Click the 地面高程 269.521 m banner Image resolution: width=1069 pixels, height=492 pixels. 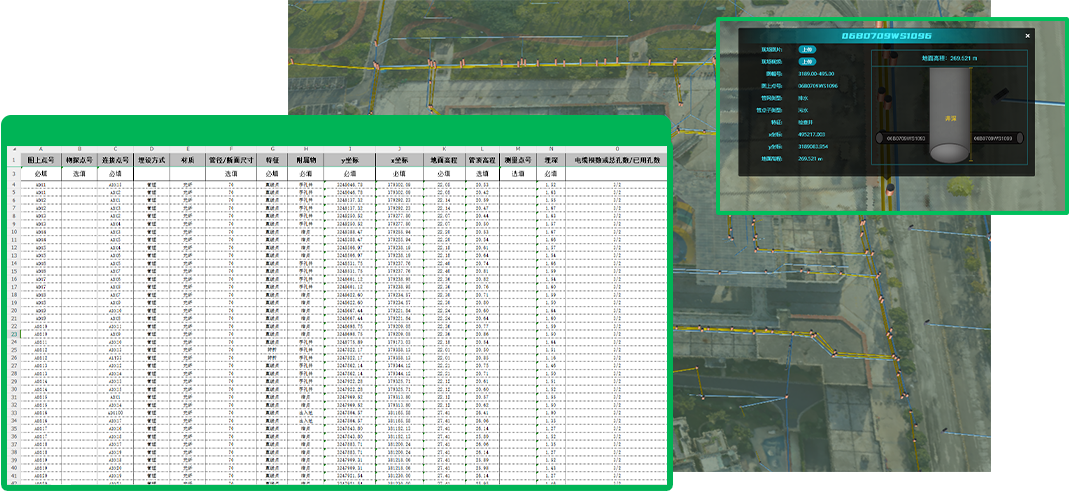pyautogui.click(x=947, y=58)
